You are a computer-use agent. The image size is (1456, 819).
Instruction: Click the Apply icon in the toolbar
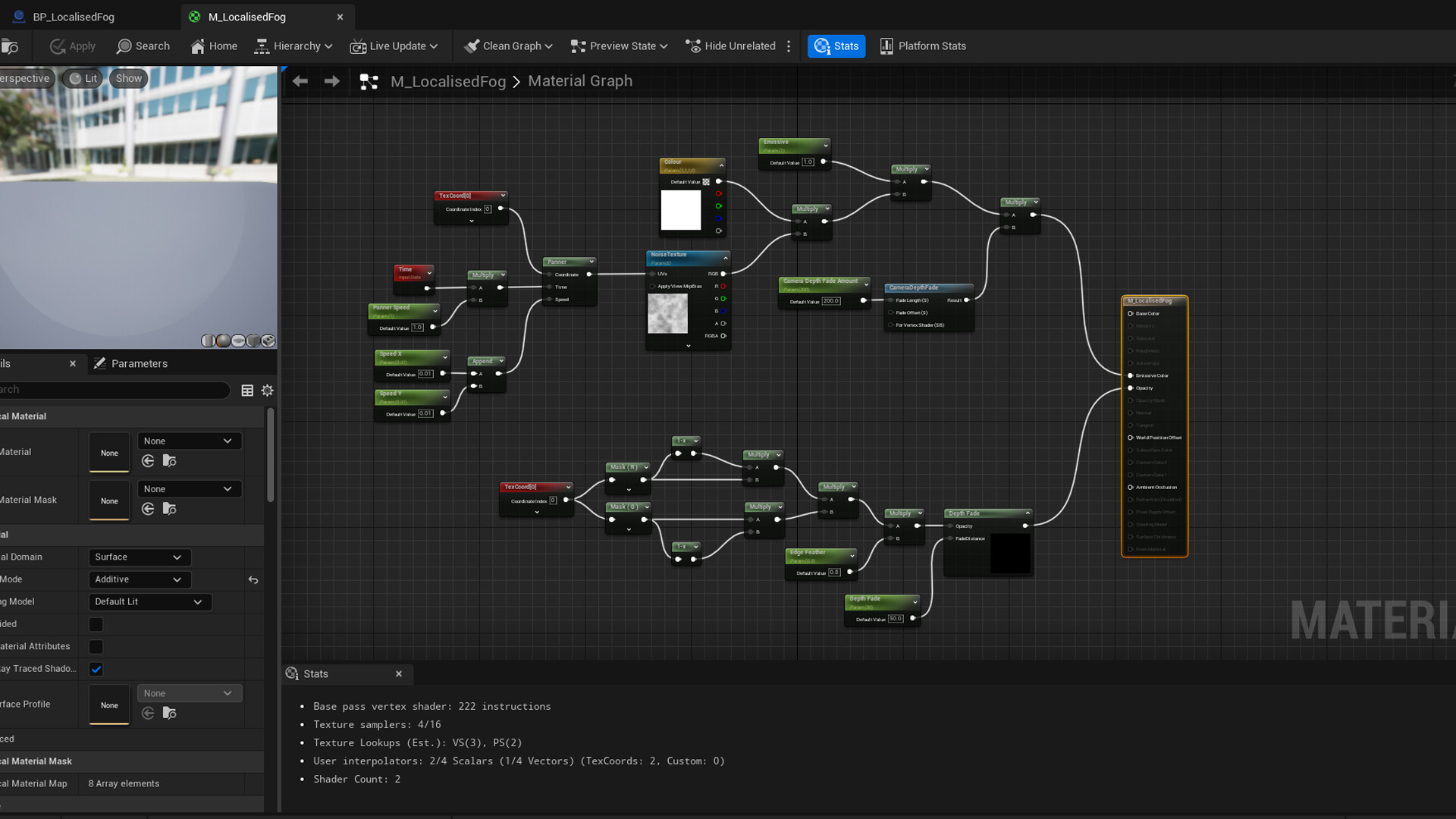click(59, 45)
